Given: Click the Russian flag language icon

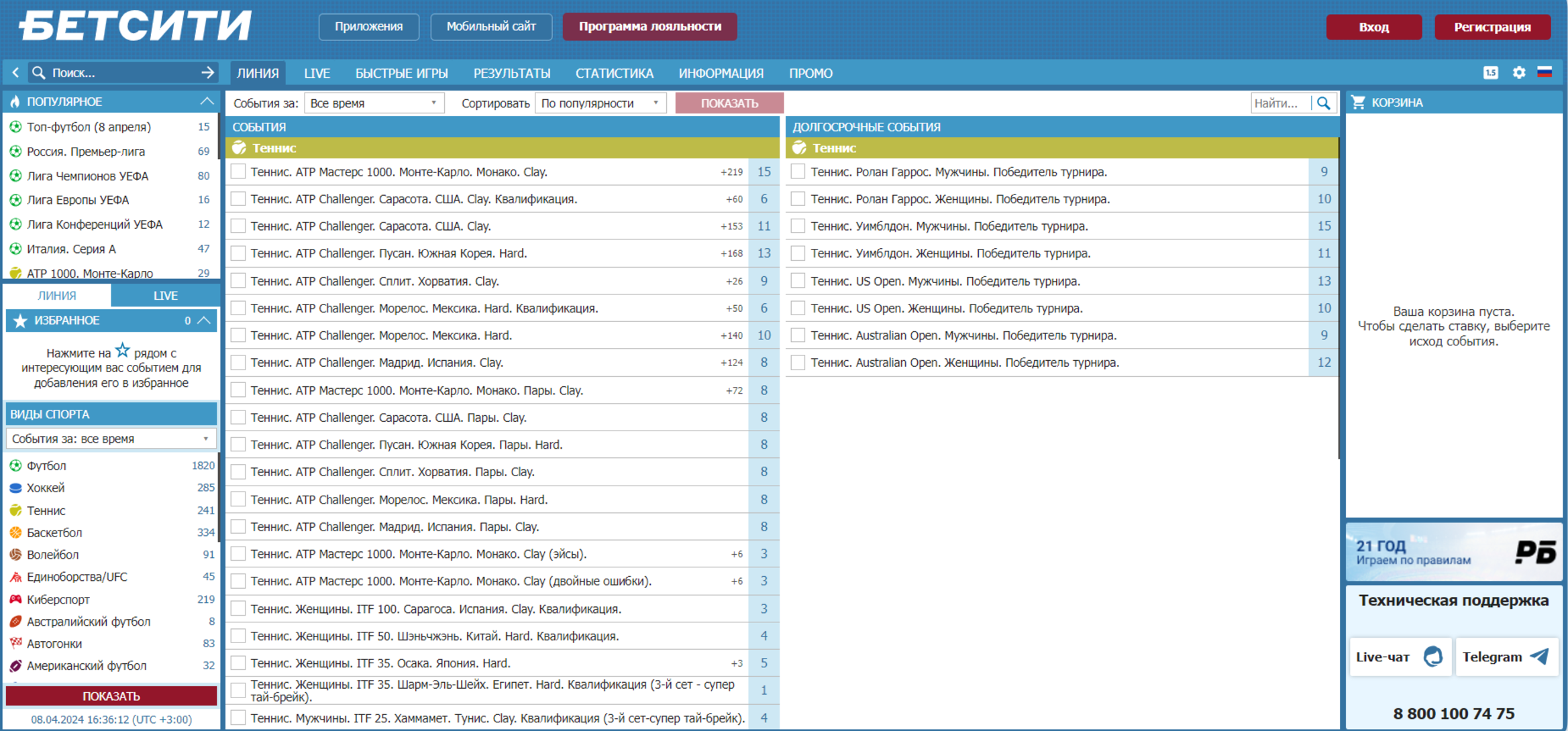Looking at the screenshot, I should [1545, 72].
